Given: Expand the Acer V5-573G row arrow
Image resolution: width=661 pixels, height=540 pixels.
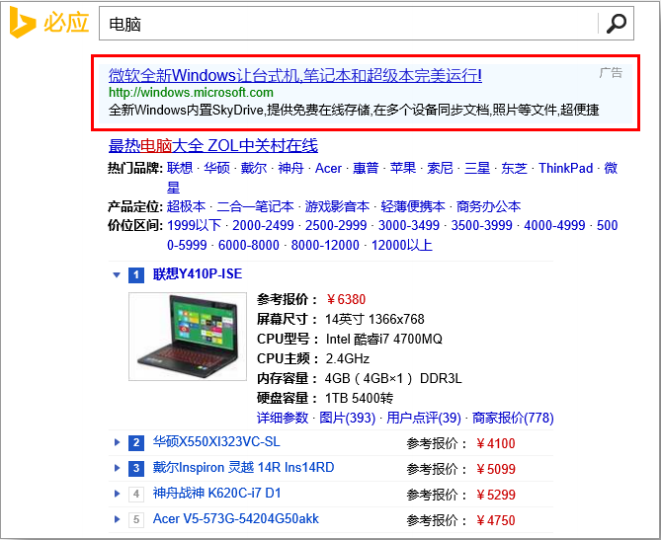Looking at the screenshot, I should coord(117,519).
